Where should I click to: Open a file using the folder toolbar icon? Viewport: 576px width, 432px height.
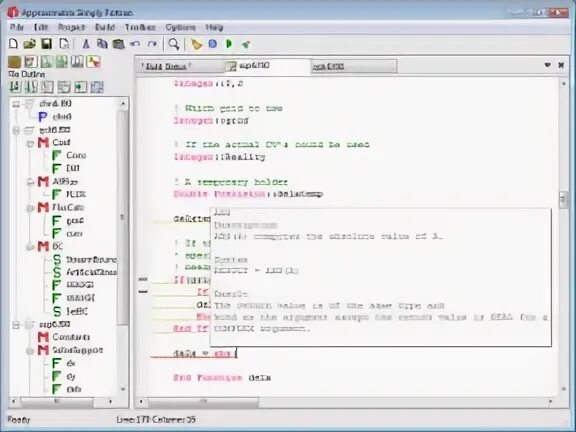tap(29, 44)
